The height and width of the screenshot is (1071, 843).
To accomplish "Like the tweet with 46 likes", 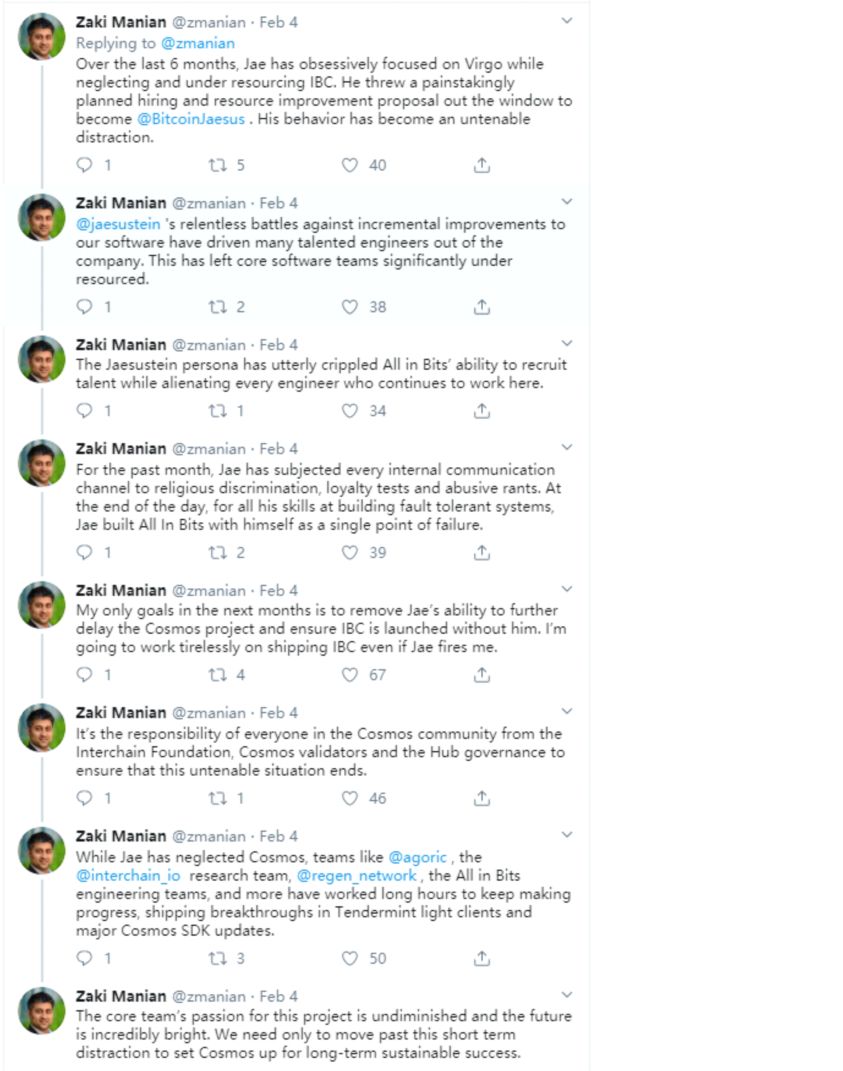I will coord(350,798).
